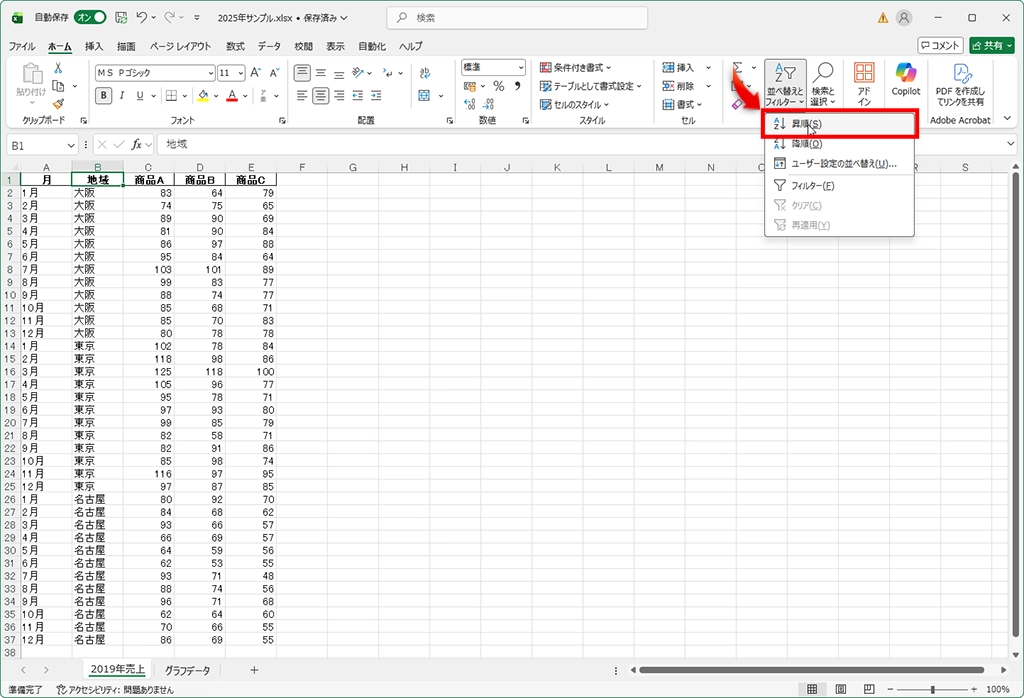Click the Copilot icon in the ribbon

coord(905,79)
